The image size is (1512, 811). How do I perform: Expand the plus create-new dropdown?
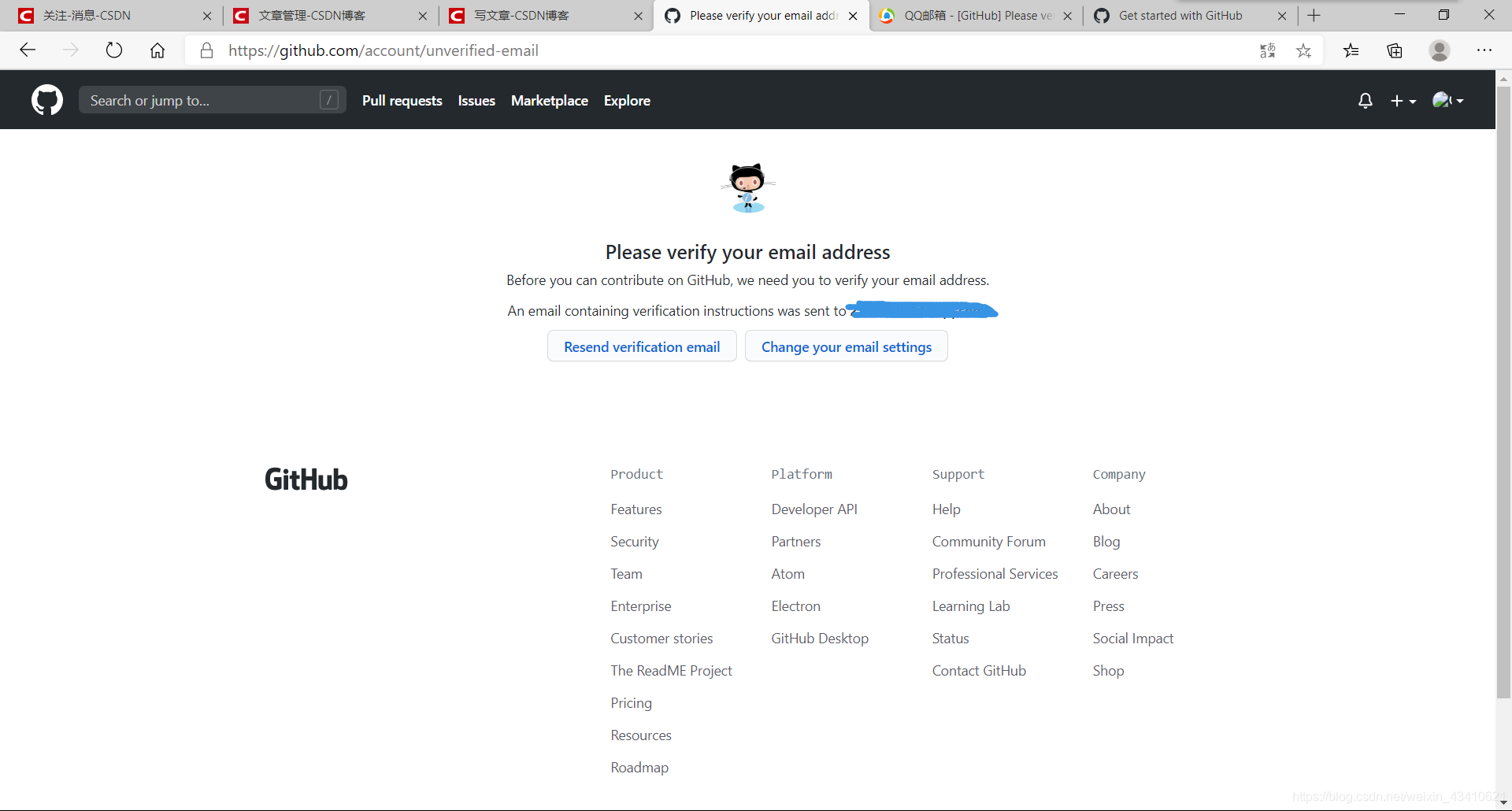1403,101
